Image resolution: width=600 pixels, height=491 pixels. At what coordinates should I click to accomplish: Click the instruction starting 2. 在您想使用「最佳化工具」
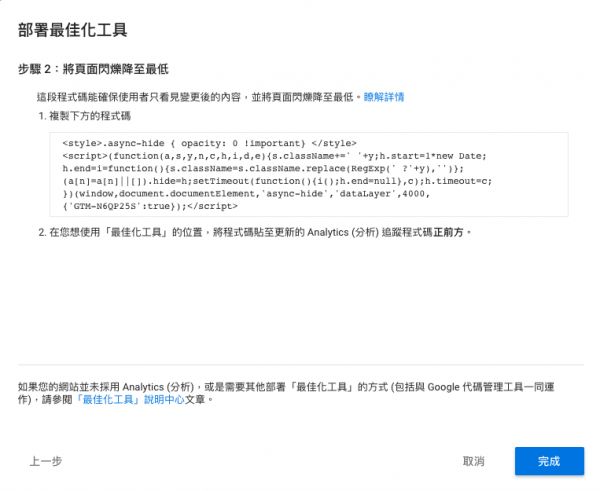coord(255,232)
